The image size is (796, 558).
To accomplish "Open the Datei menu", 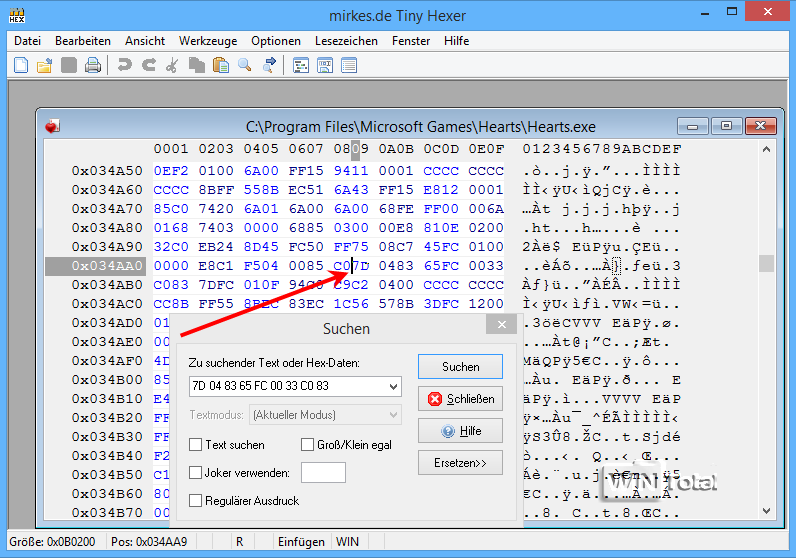I will [27, 41].
